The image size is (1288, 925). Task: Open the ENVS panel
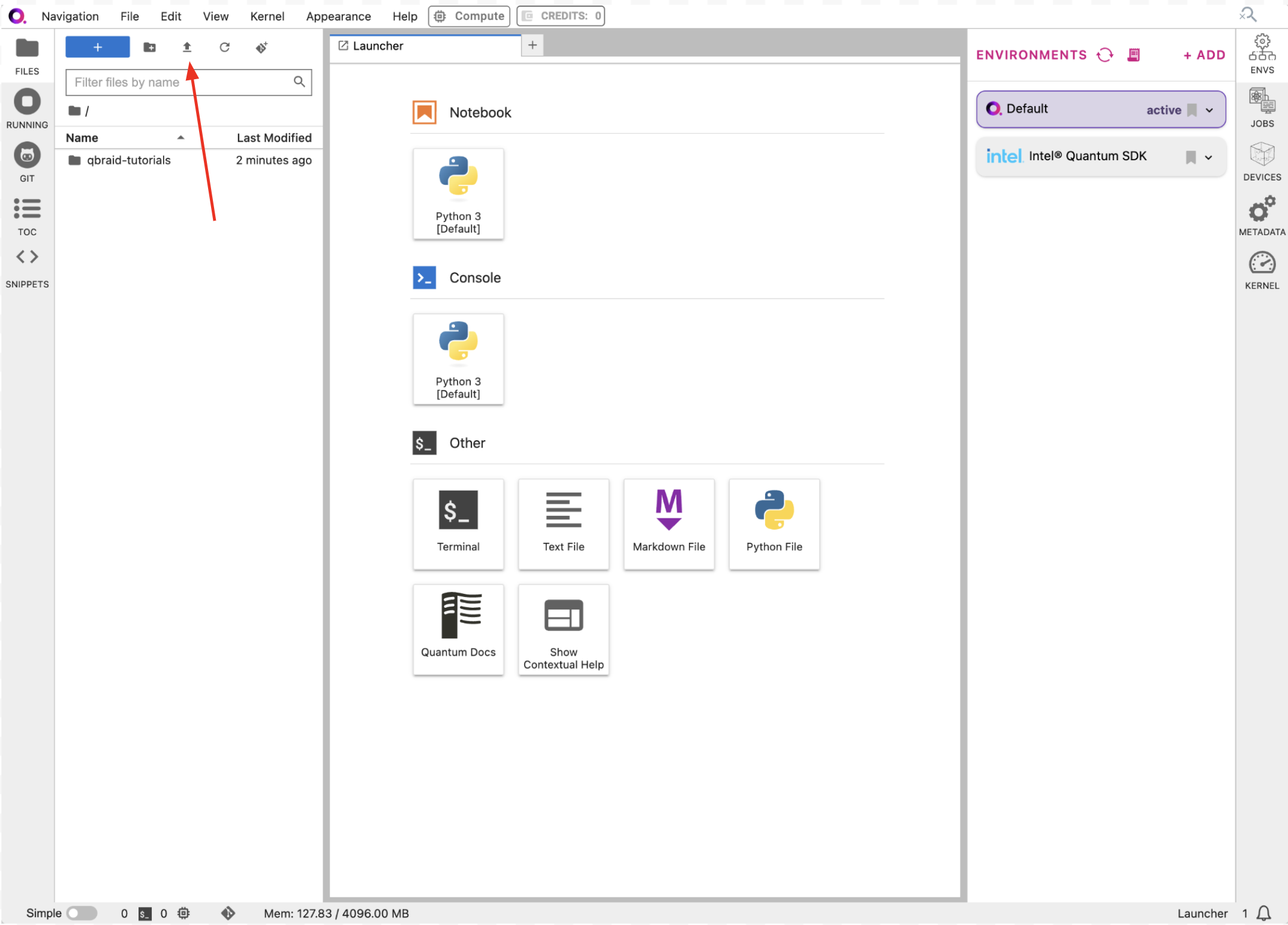point(1262,55)
